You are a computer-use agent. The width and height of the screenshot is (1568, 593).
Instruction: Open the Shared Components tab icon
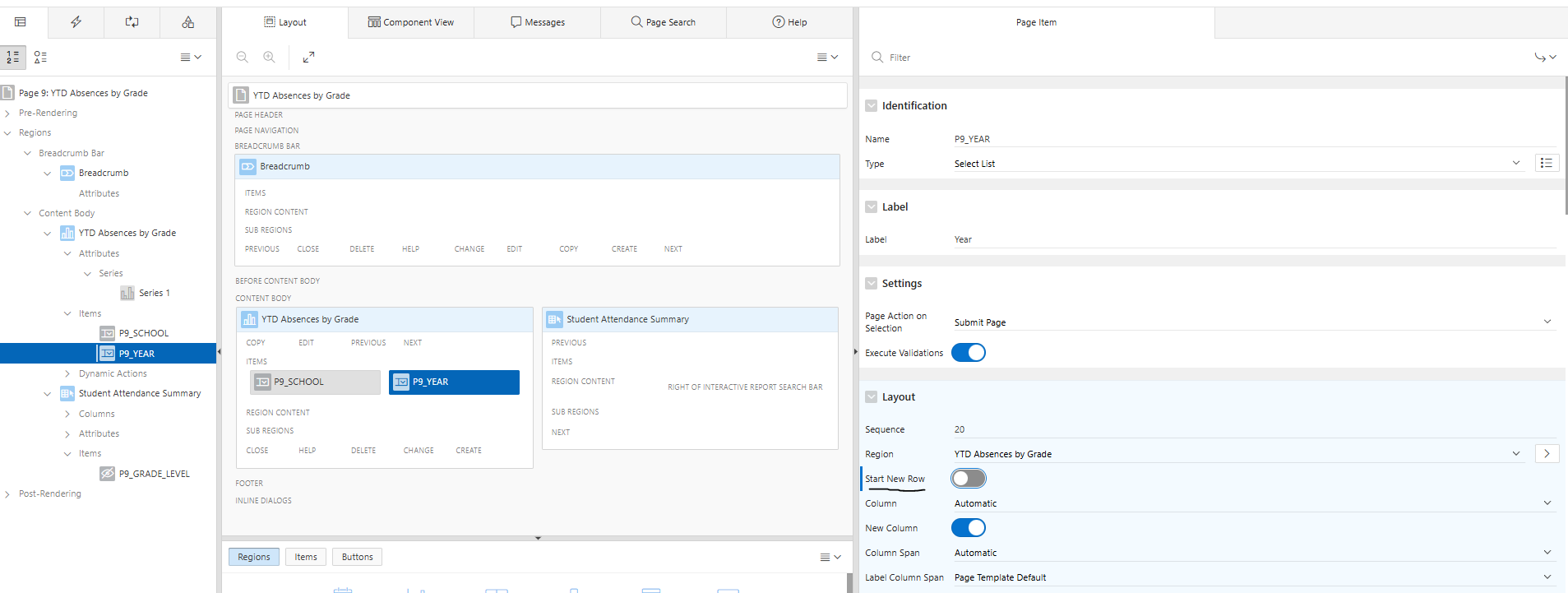(x=187, y=22)
